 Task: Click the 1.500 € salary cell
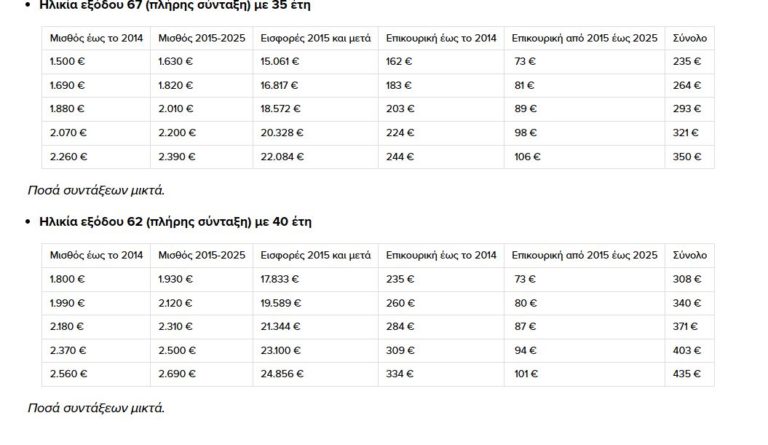(x=66, y=61)
